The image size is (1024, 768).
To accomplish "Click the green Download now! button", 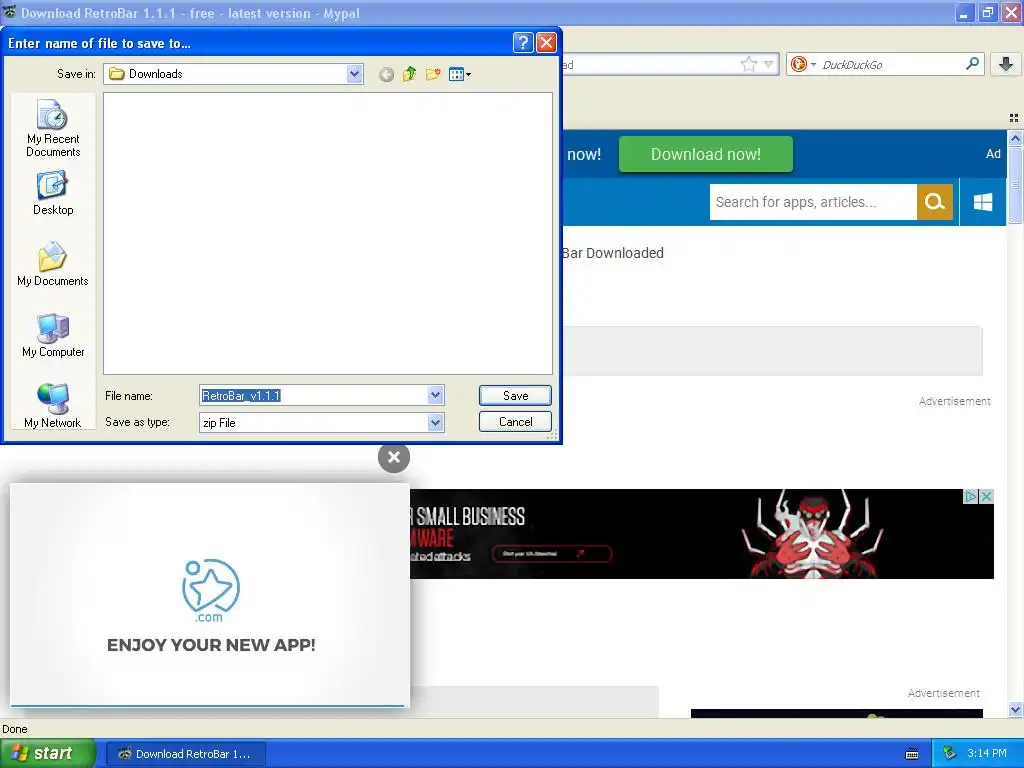I will [x=706, y=154].
